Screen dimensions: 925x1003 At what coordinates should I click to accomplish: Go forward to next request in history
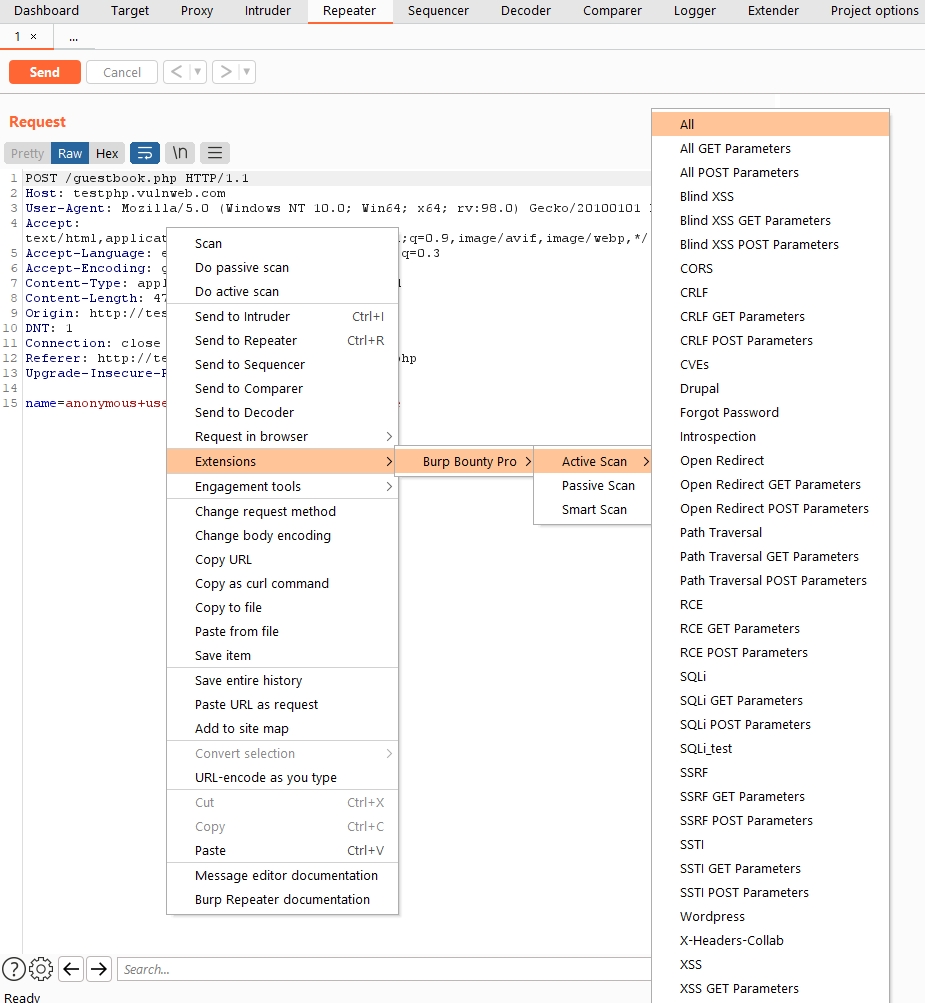point(226,72)
